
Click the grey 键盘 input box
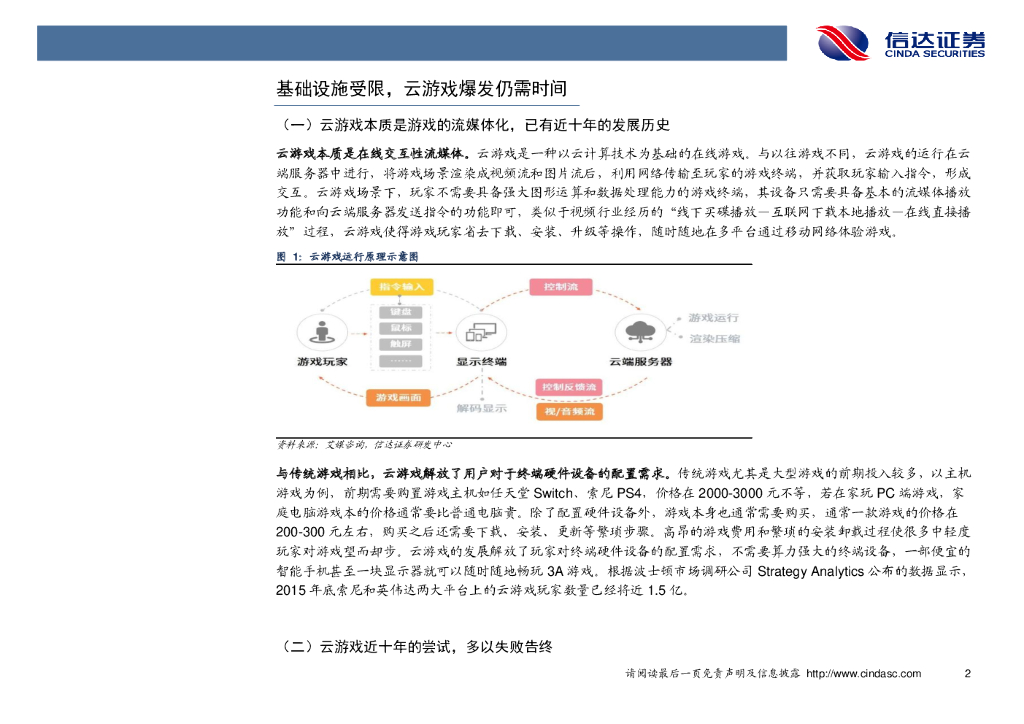tap(401, 312)
